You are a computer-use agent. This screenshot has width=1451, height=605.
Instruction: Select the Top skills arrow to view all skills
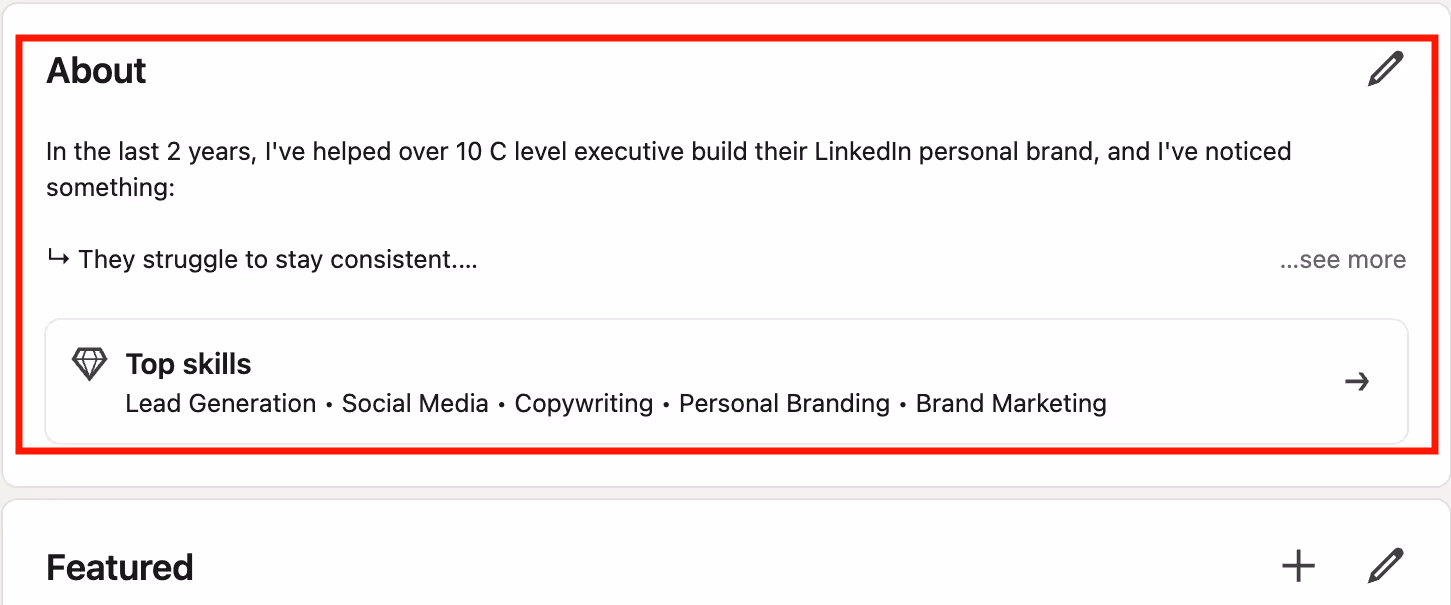click(1358, 381)
